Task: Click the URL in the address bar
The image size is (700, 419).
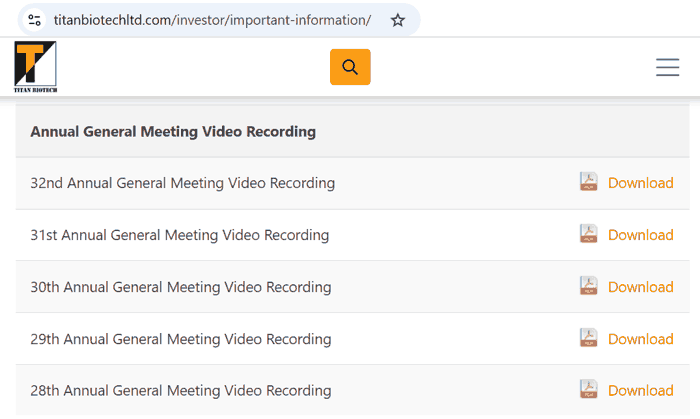Action: pos(212,20)
